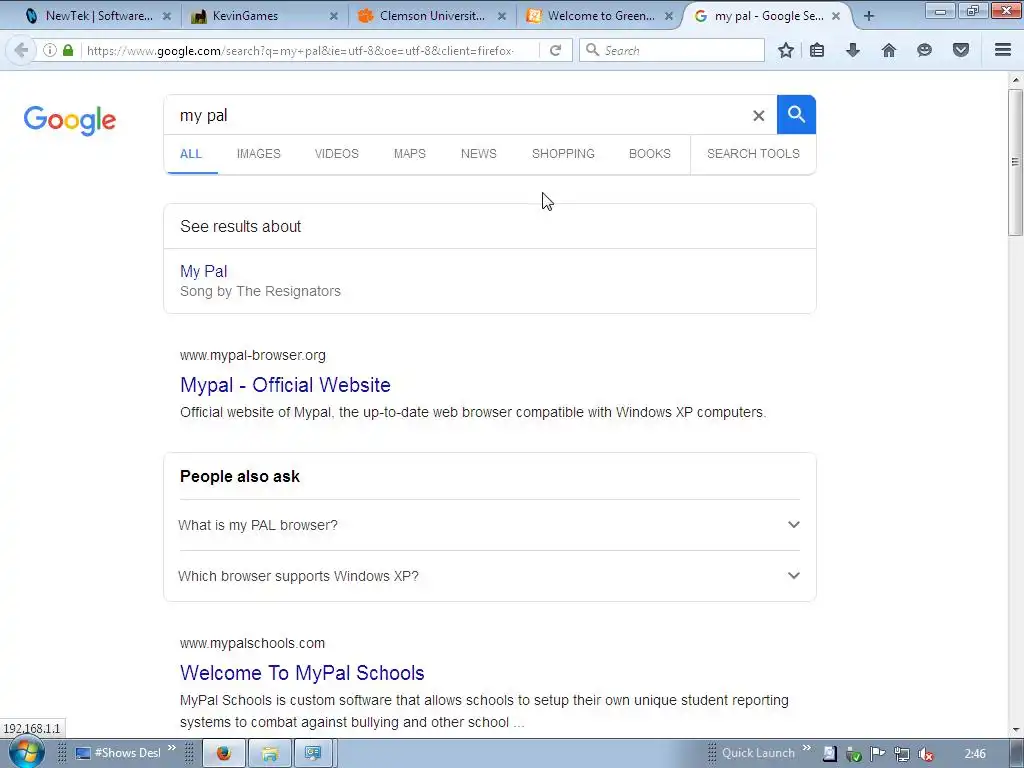Open Search Tools options

(x=753, y=153)
